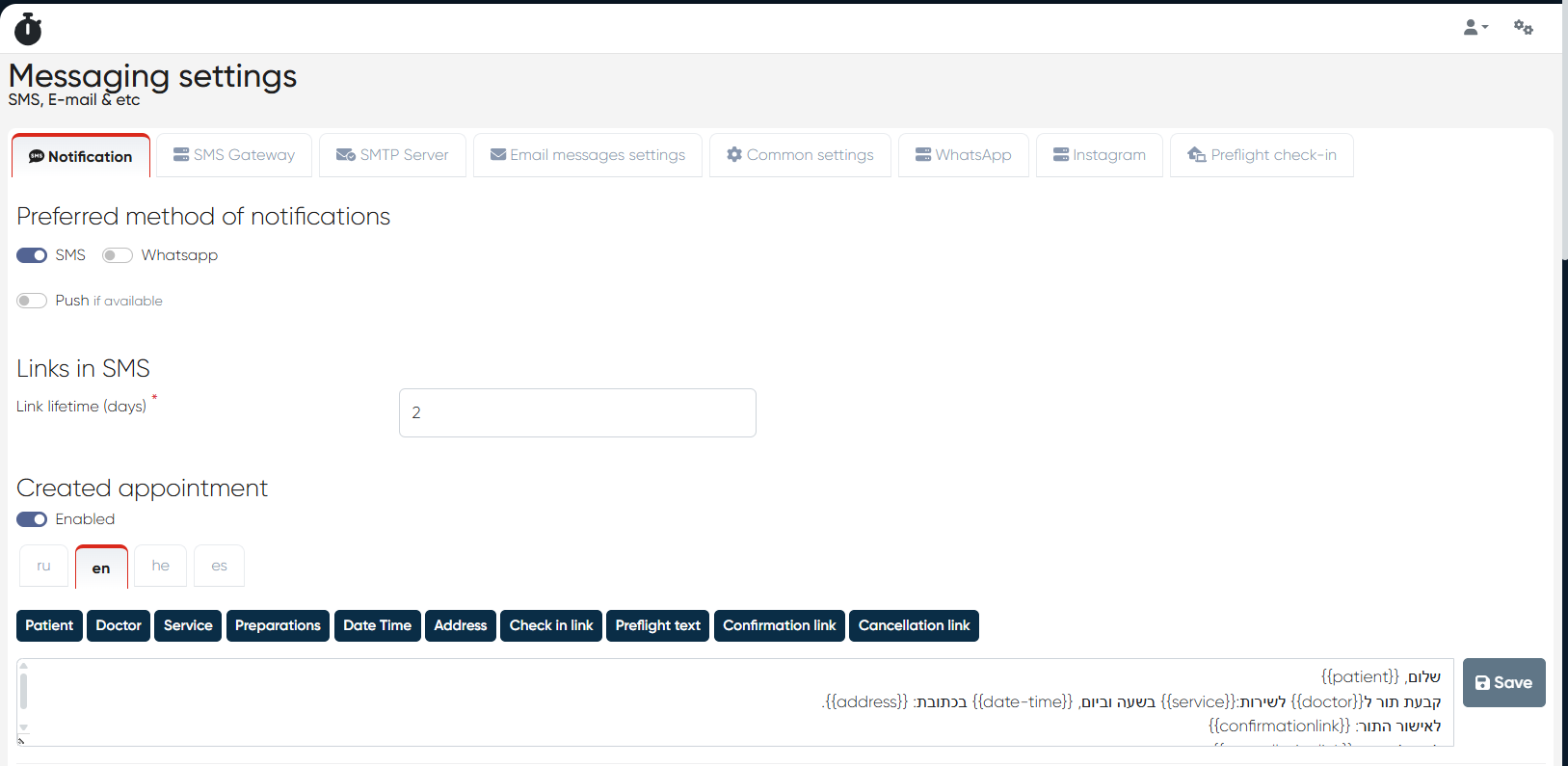
Task: Disable Created appointment Enabled toggle
Action: click(32, 519)
